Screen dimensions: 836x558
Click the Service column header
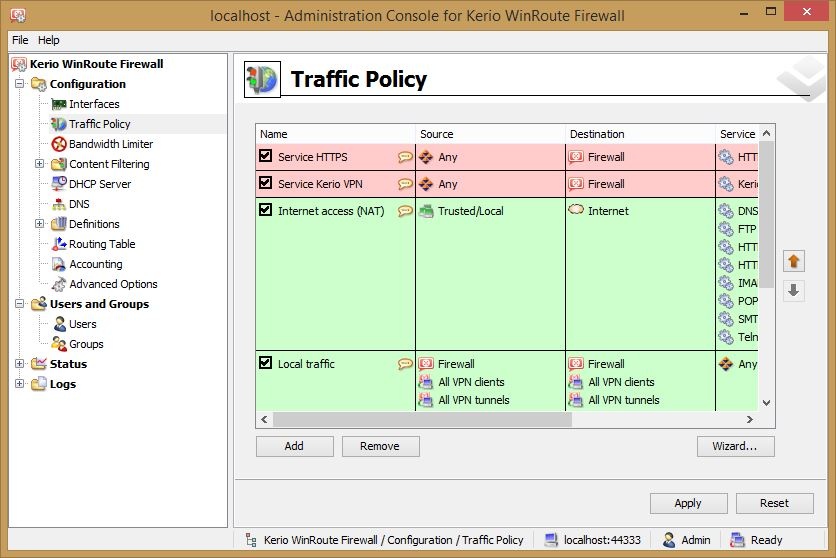click(x=737, y=134)
